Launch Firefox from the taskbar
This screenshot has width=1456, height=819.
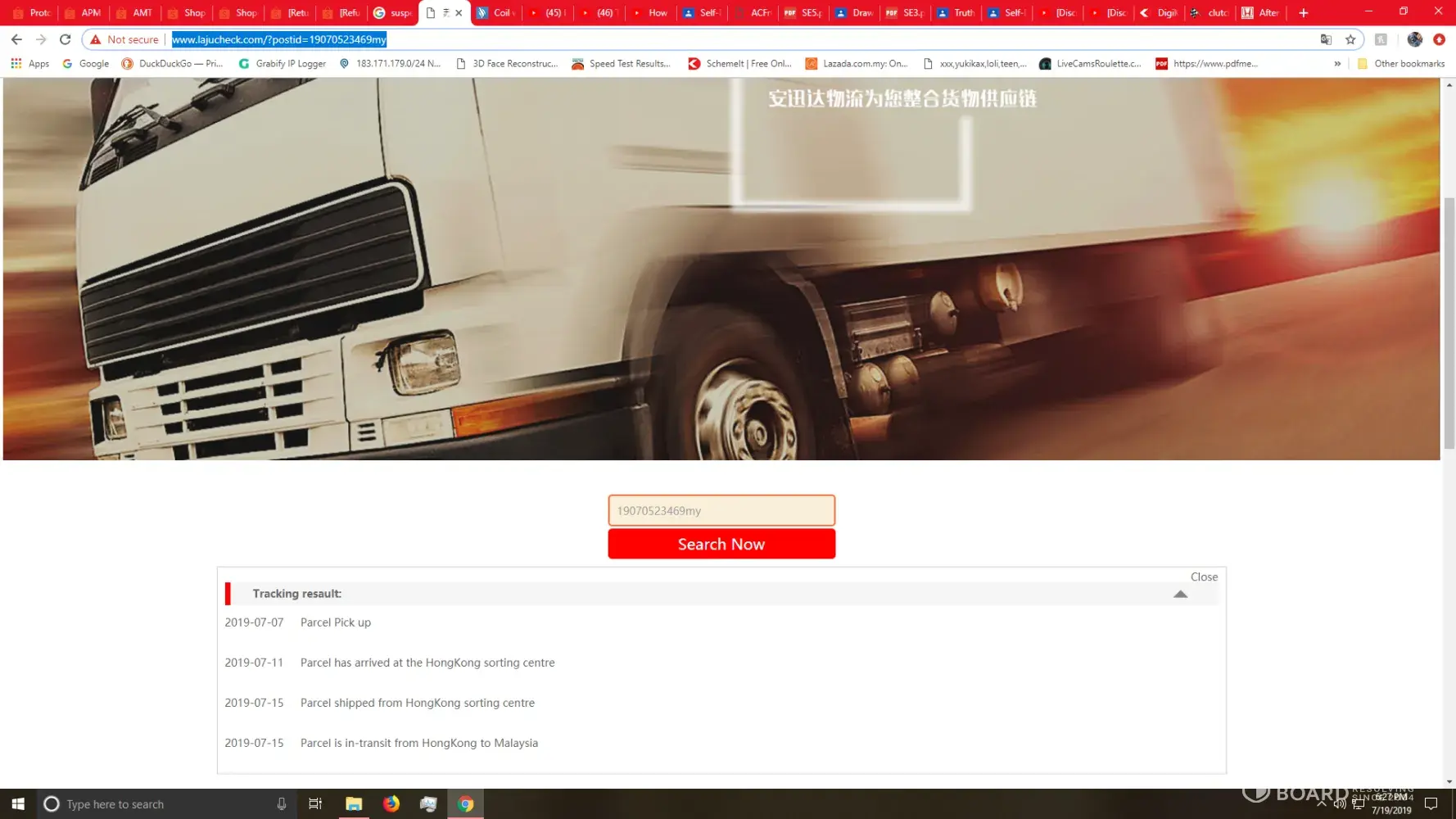click(391, 804)
